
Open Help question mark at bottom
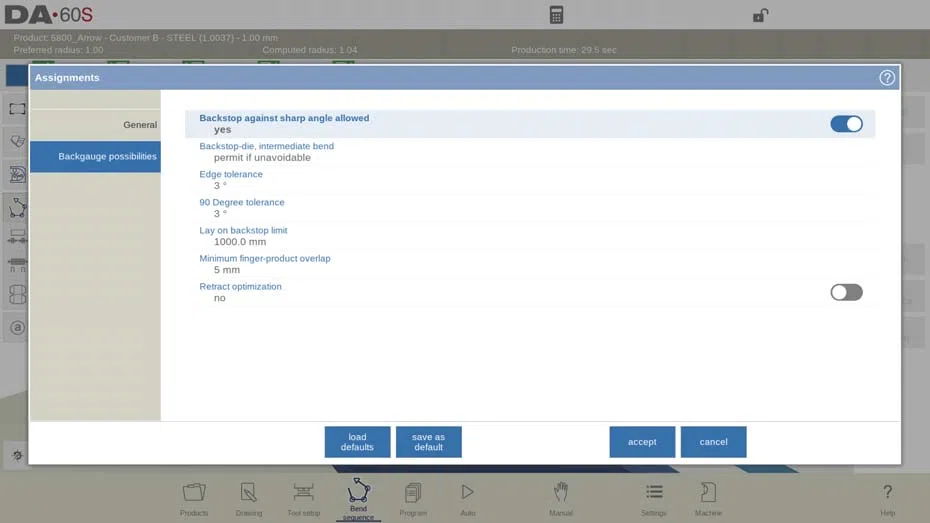click(887, 499)
